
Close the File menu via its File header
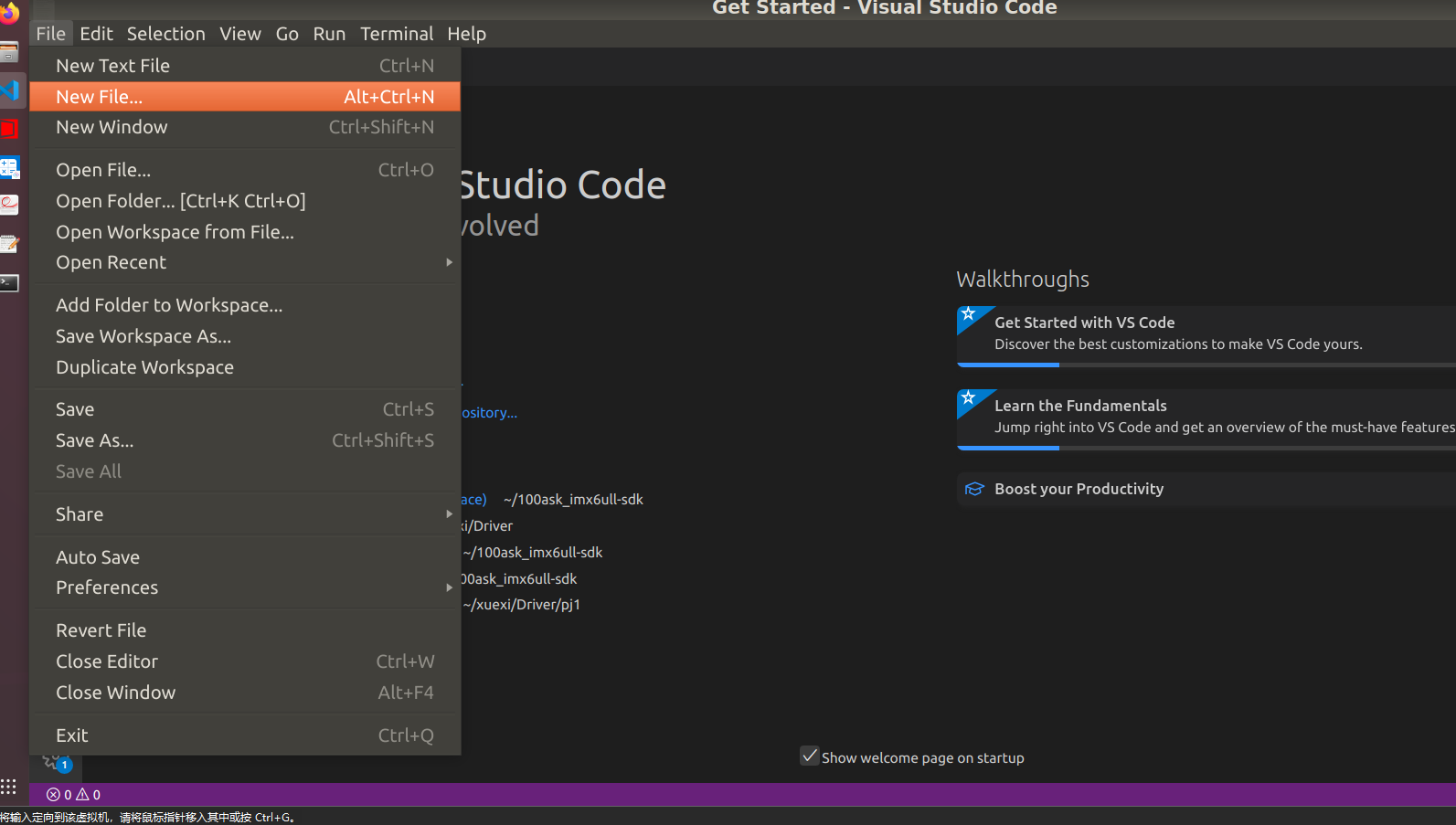[51, 34]
